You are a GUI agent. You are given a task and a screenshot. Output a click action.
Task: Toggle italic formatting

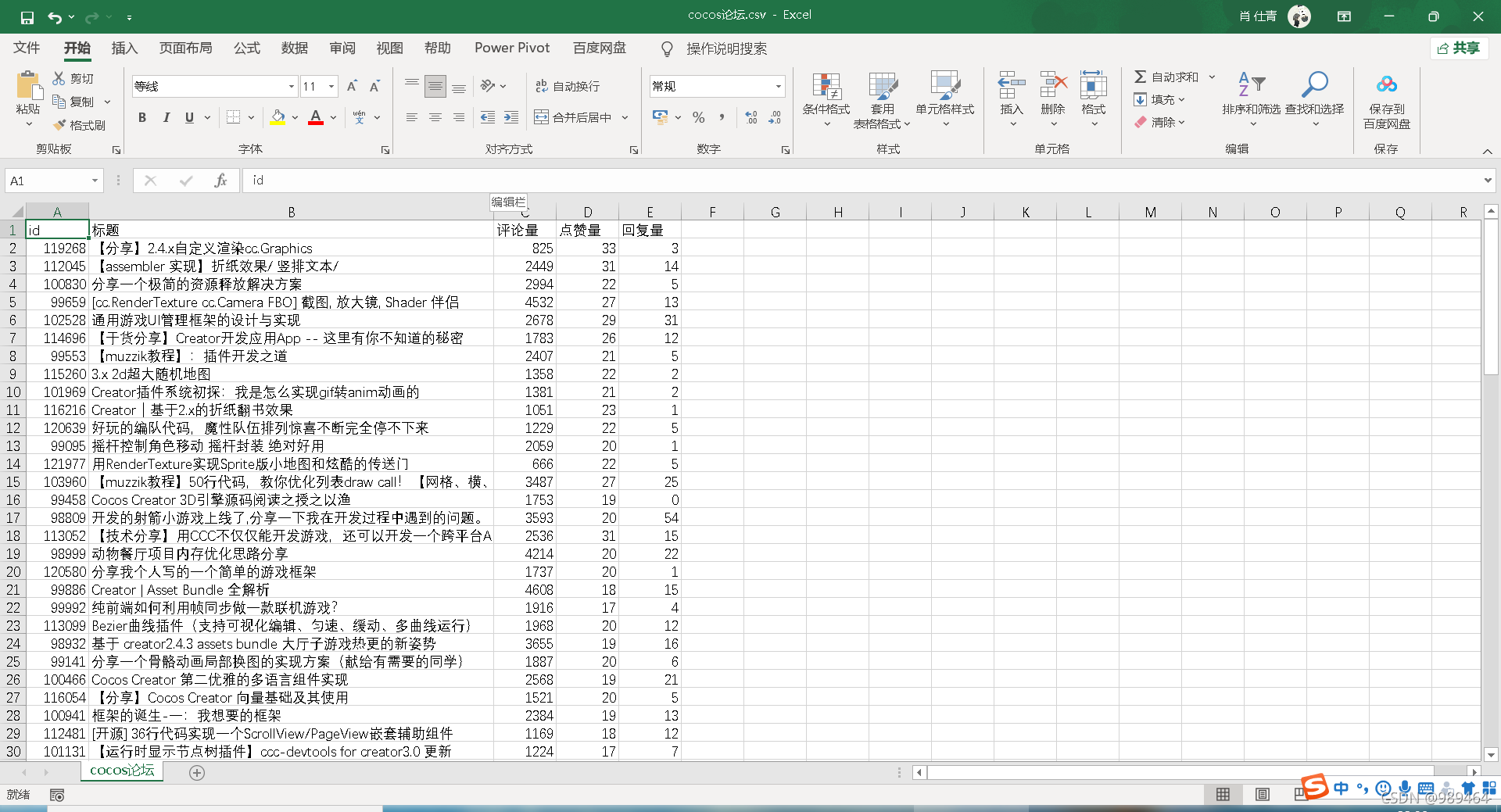coord(166,117)
